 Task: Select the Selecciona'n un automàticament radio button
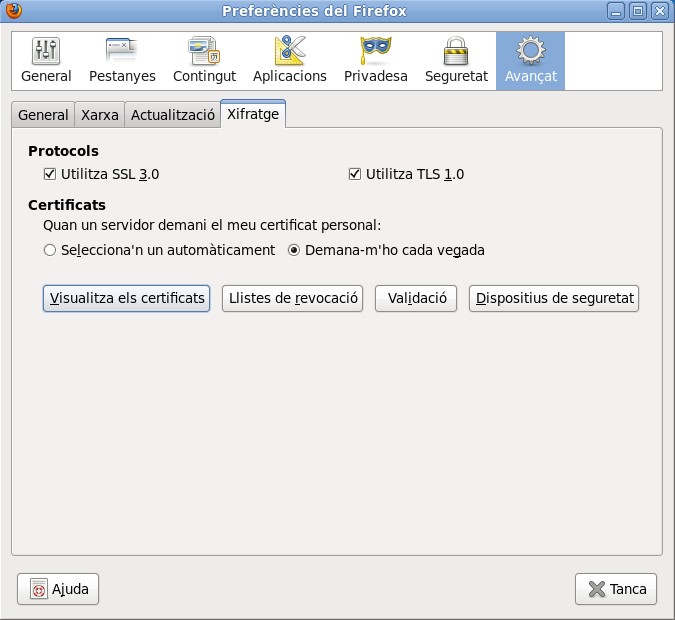tap(50, 250)
